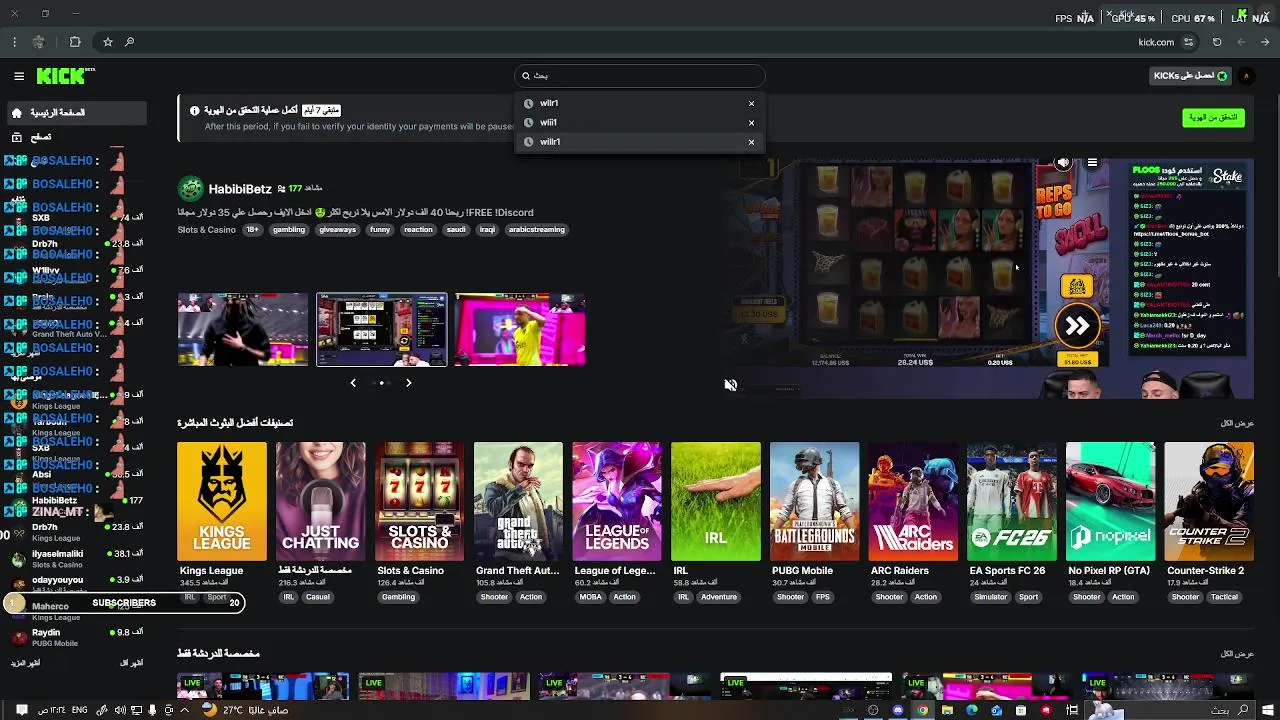Select the first carousel stream thumbnail
Screen dimensions: 1280x720
pyautogui.click(x=243, y=330)
